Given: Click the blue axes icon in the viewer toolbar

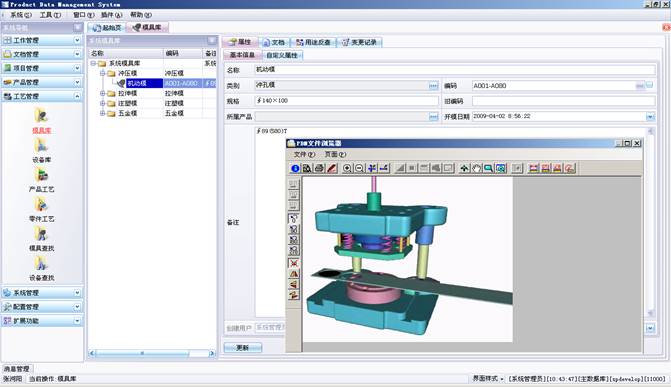Looking at the screenshot, I should (372, 168).
